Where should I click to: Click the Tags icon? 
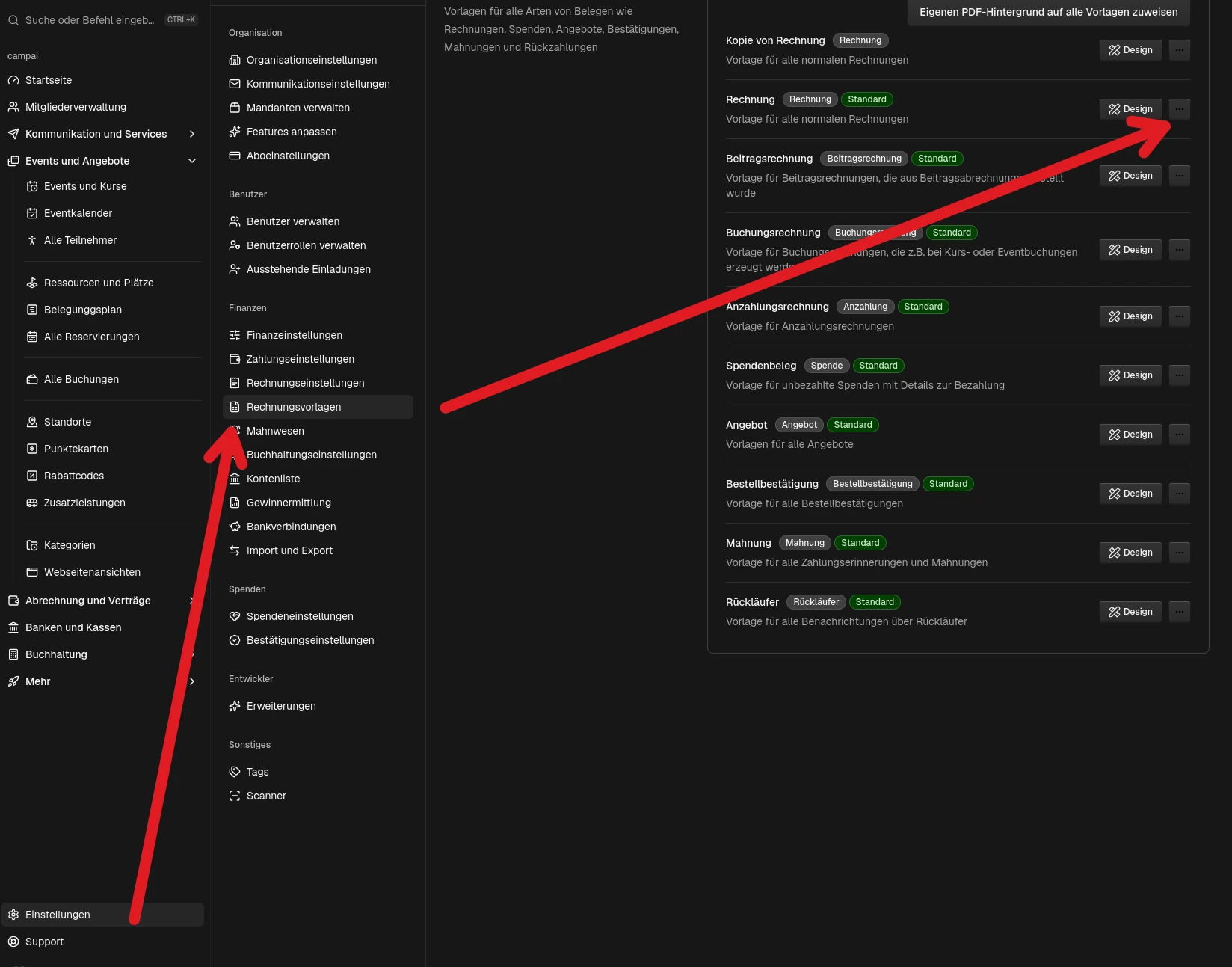tap(235, 772)
